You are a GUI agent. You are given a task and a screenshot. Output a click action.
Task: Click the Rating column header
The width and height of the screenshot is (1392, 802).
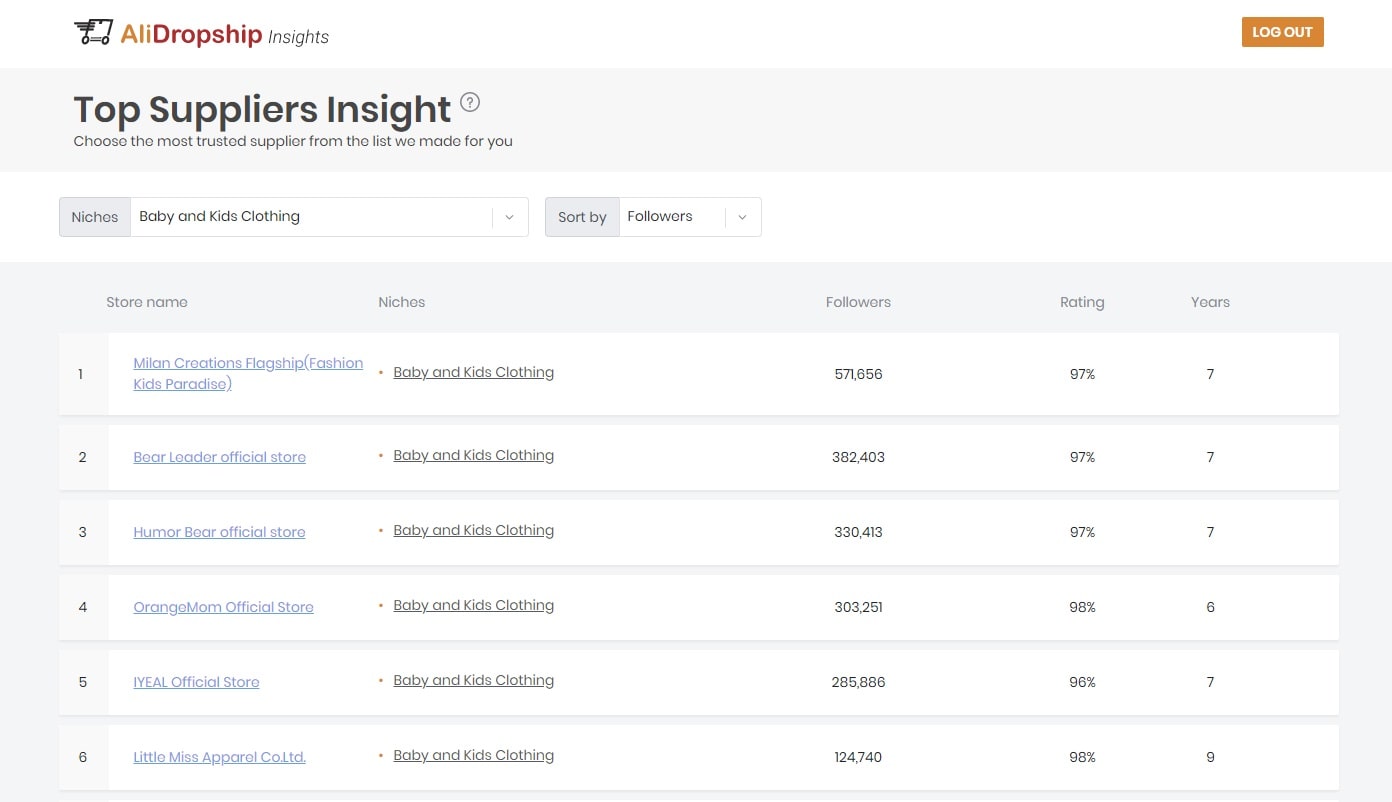tap(1082, 302)
